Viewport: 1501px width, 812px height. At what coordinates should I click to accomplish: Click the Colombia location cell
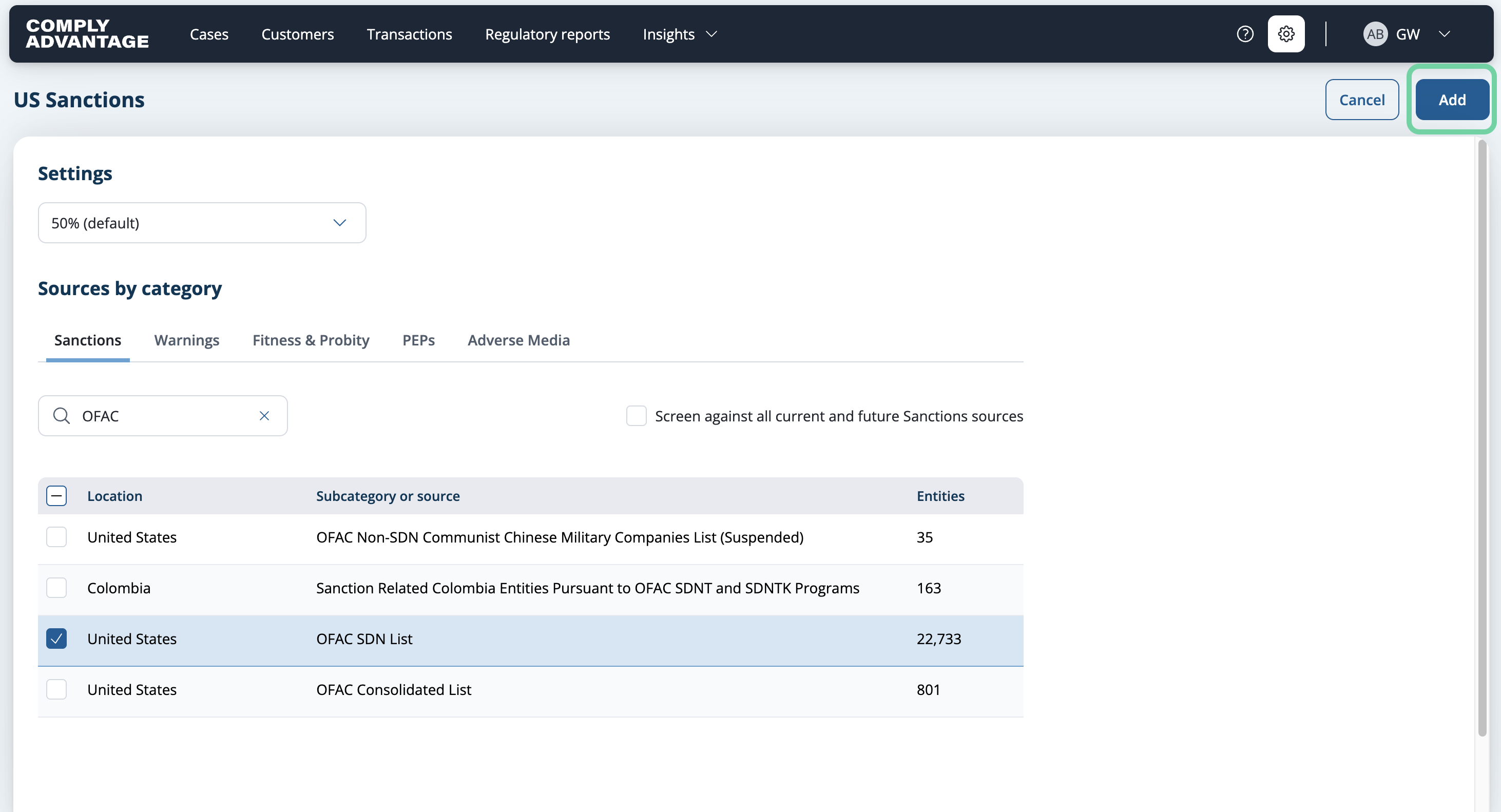pos(119,588)
